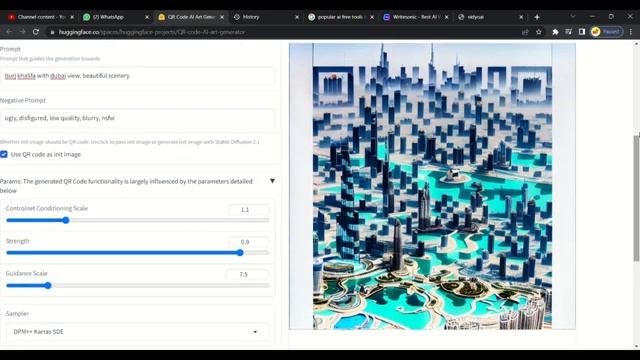This screenshot has height=360, width=640.
Task: Go back to previous page
Action: pyautogui.click(x=9, y=32)
